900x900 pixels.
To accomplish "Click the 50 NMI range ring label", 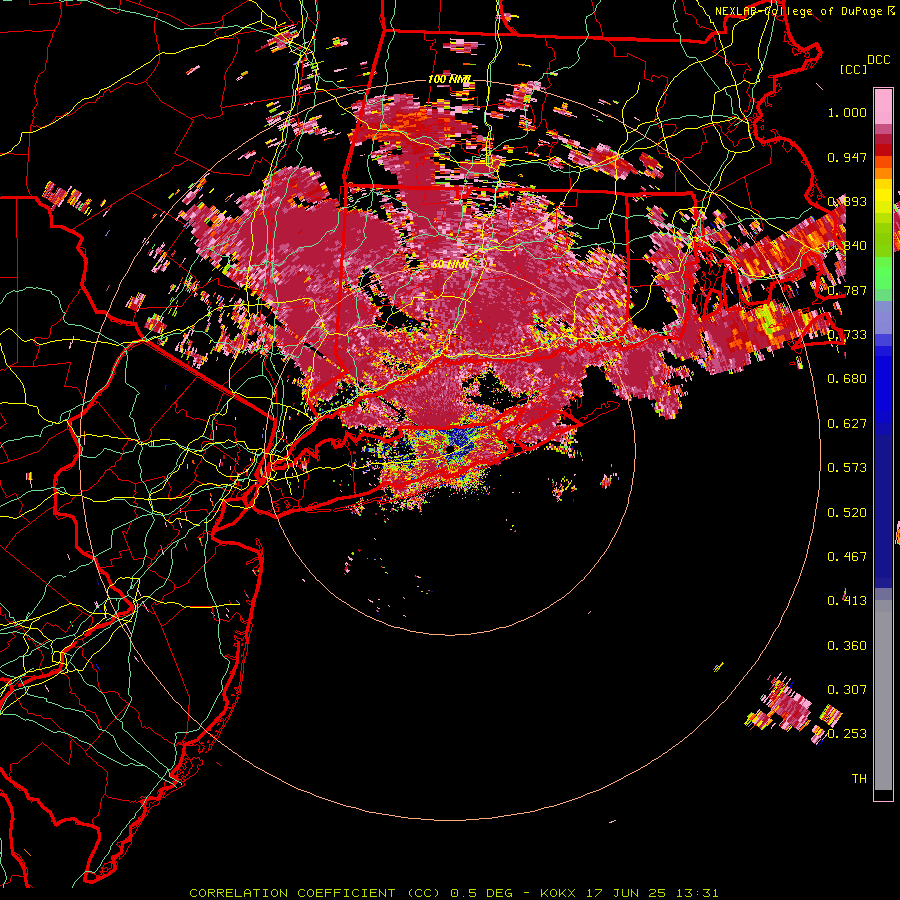I will (450, 264).
